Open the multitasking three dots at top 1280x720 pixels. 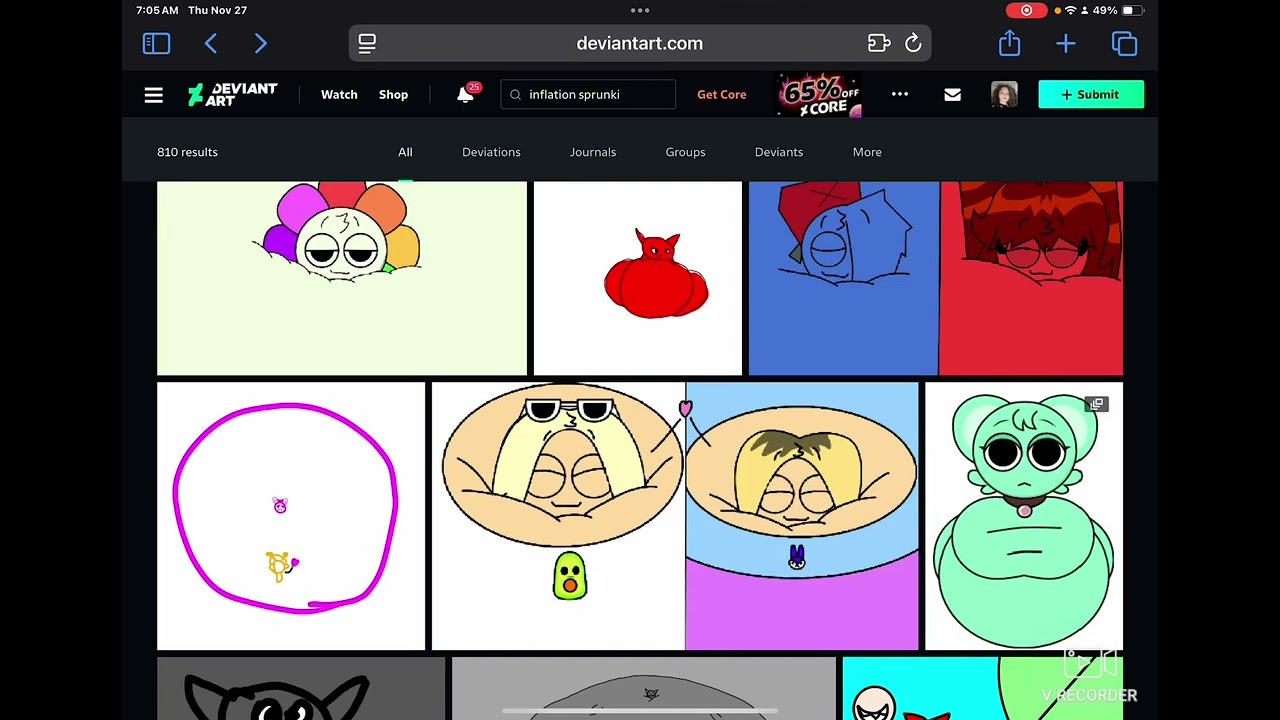[x=640, y=10]
